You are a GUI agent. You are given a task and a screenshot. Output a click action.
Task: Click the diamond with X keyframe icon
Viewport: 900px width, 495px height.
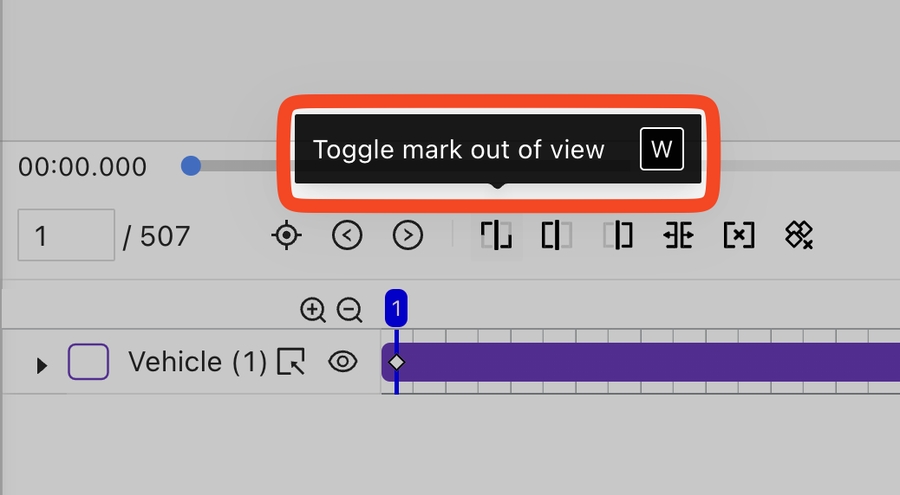pyautogui.click(x=798, y=236)
